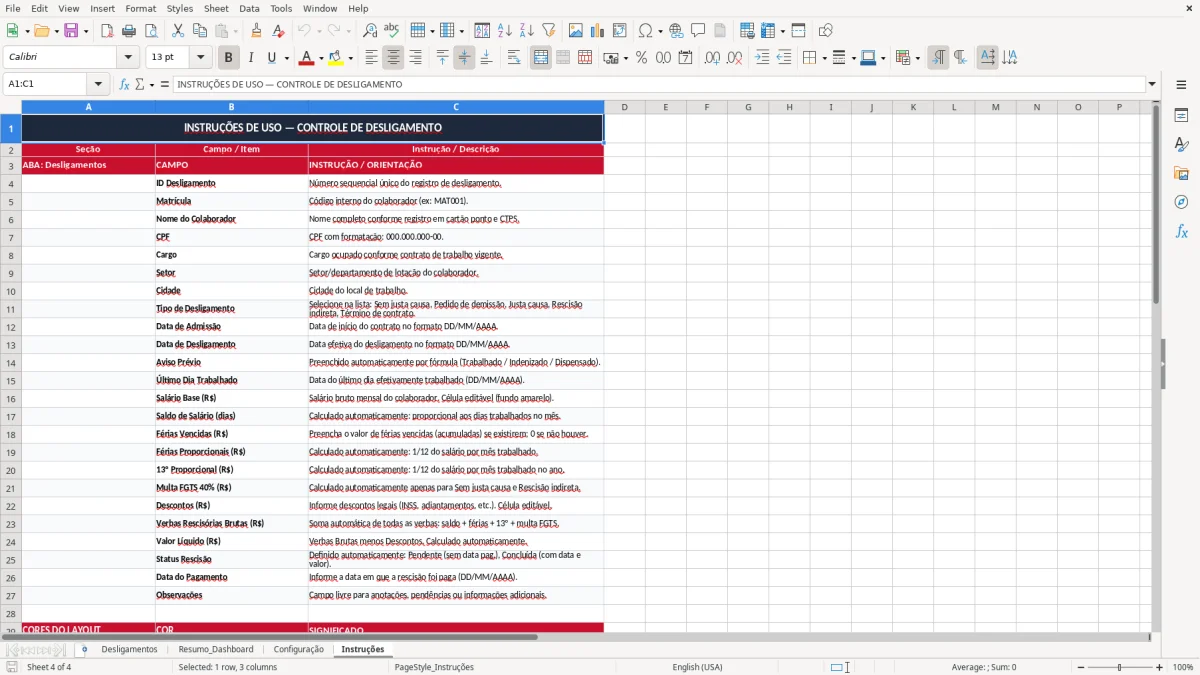The height and width of the screenshot is (675, 1200).
Task: Click zoom in plus button
Action: point(1160,667)
